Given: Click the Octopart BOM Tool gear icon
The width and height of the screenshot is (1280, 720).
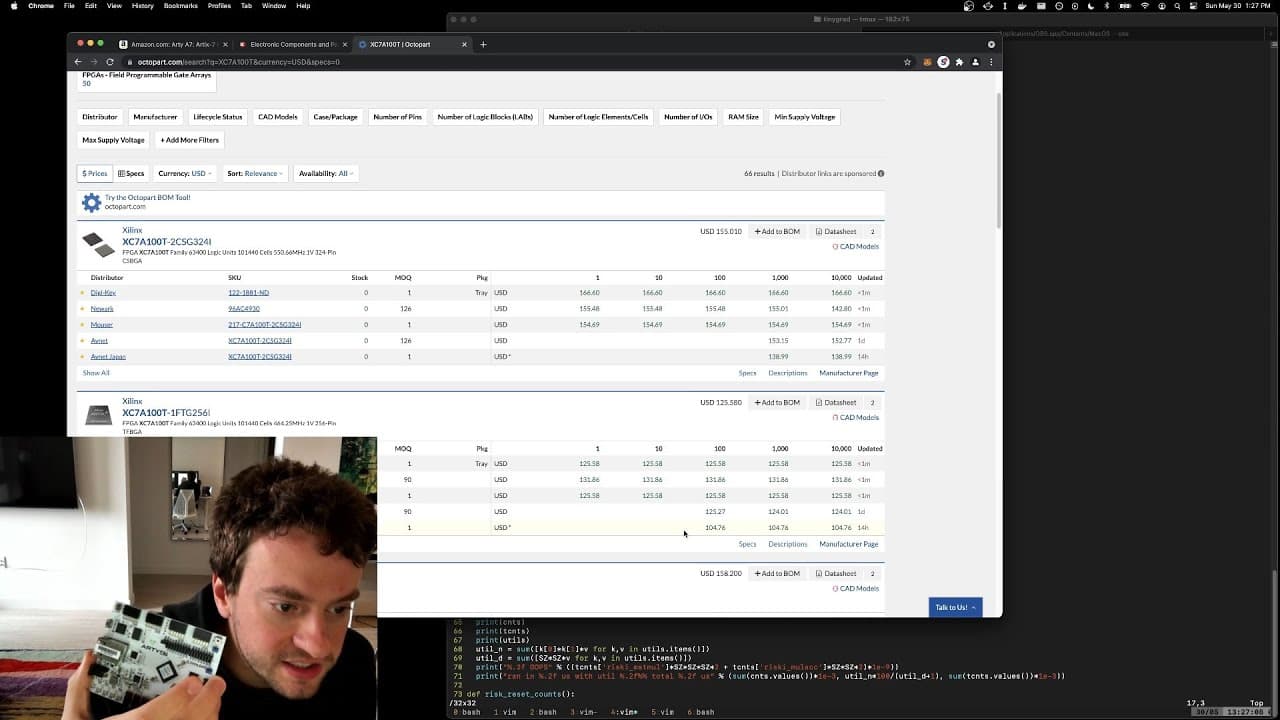Looking at the screenshot, I should tap(91, 203).
